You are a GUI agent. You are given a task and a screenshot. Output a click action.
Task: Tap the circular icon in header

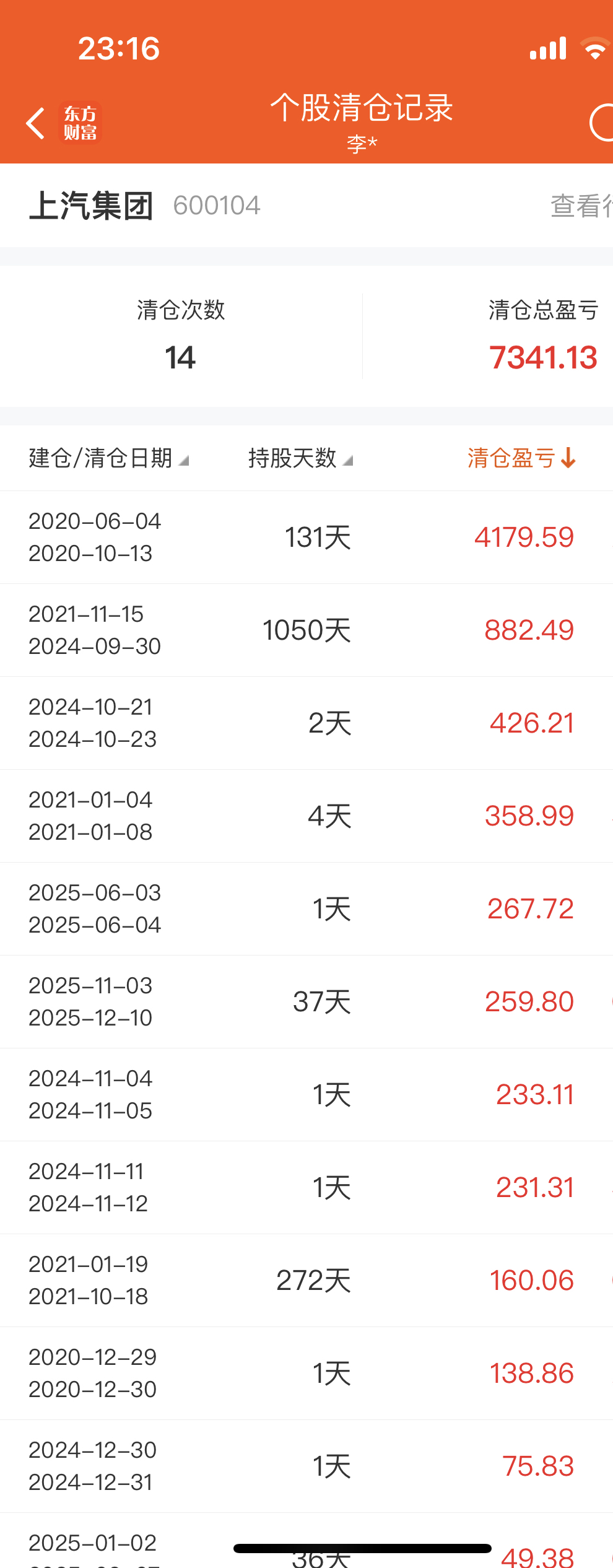[x=602, y=123]
